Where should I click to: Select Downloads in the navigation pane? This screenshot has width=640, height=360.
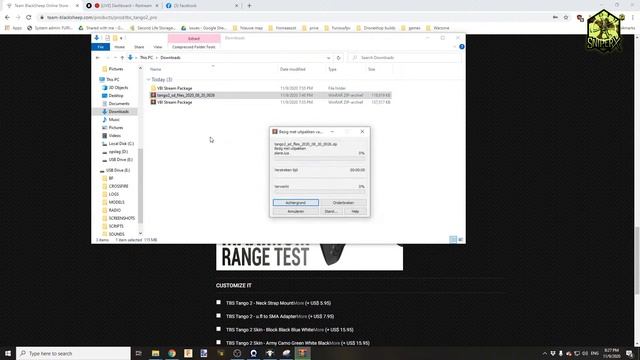[118, 111]
